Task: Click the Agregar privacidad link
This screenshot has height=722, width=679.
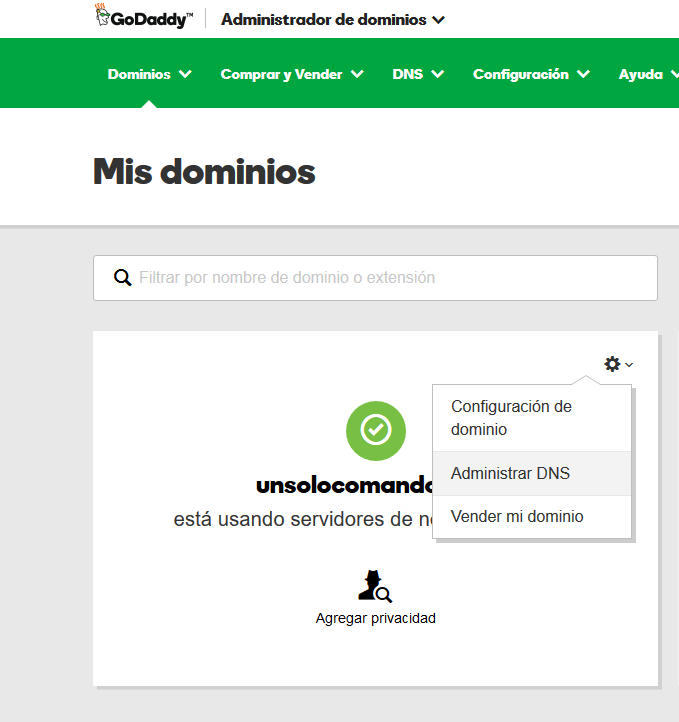Action: 376,618
